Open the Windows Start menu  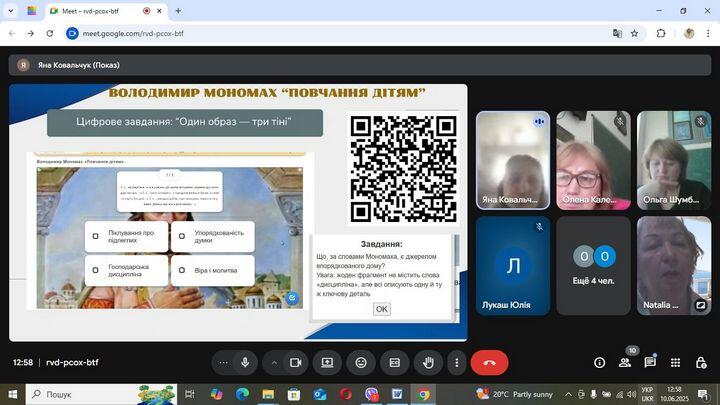click(12, 394)
